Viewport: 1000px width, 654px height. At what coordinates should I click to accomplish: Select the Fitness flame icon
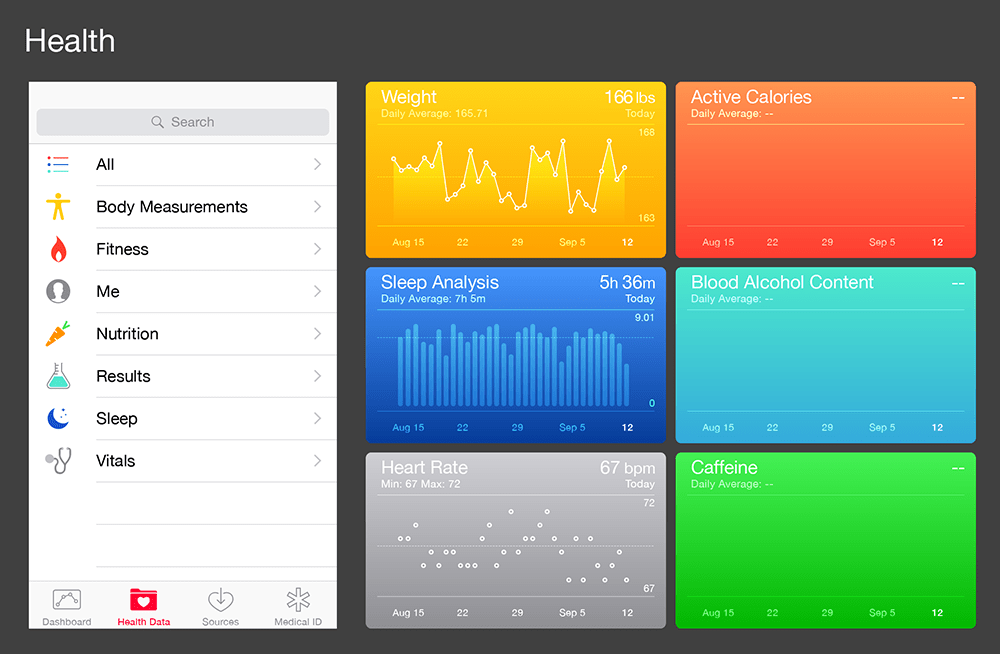(58, 249)
